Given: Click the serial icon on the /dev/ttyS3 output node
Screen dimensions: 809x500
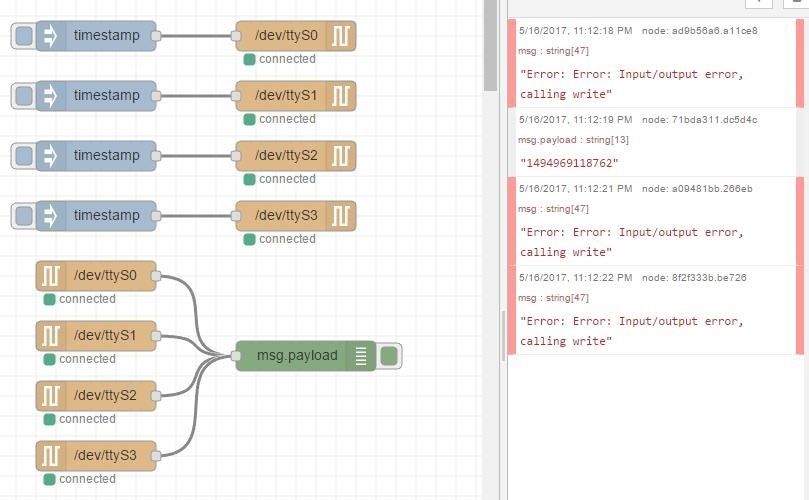Looking at the screenshot, I should pyautogui.click(x=342, y=216).
